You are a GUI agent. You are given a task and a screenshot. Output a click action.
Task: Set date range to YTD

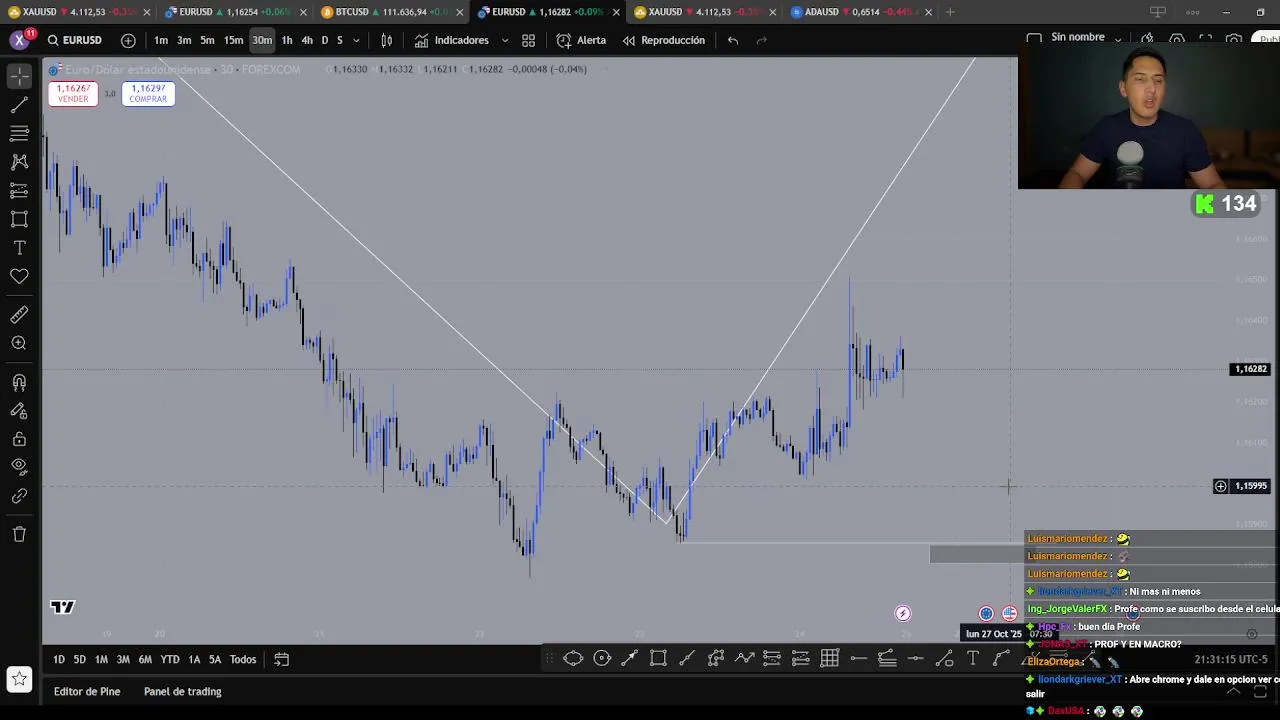pos(170,659)
